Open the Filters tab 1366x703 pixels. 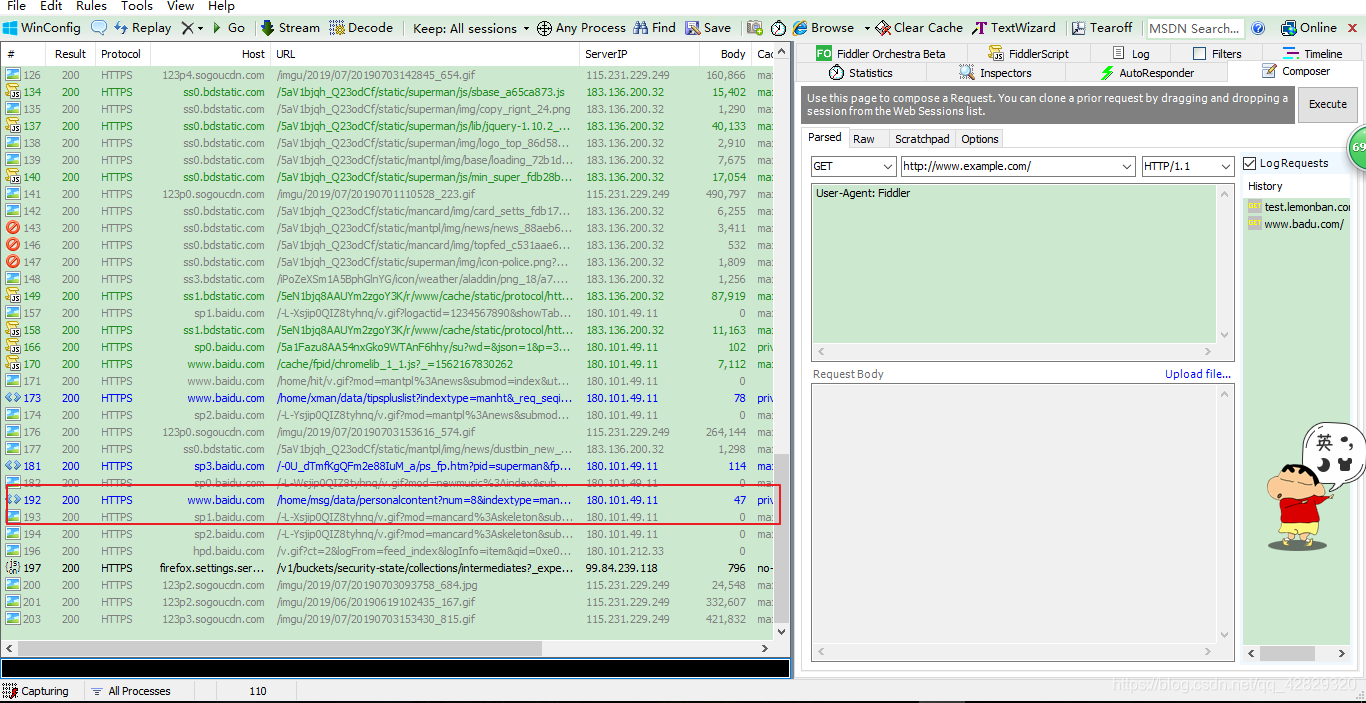(x=1217, y=54)
